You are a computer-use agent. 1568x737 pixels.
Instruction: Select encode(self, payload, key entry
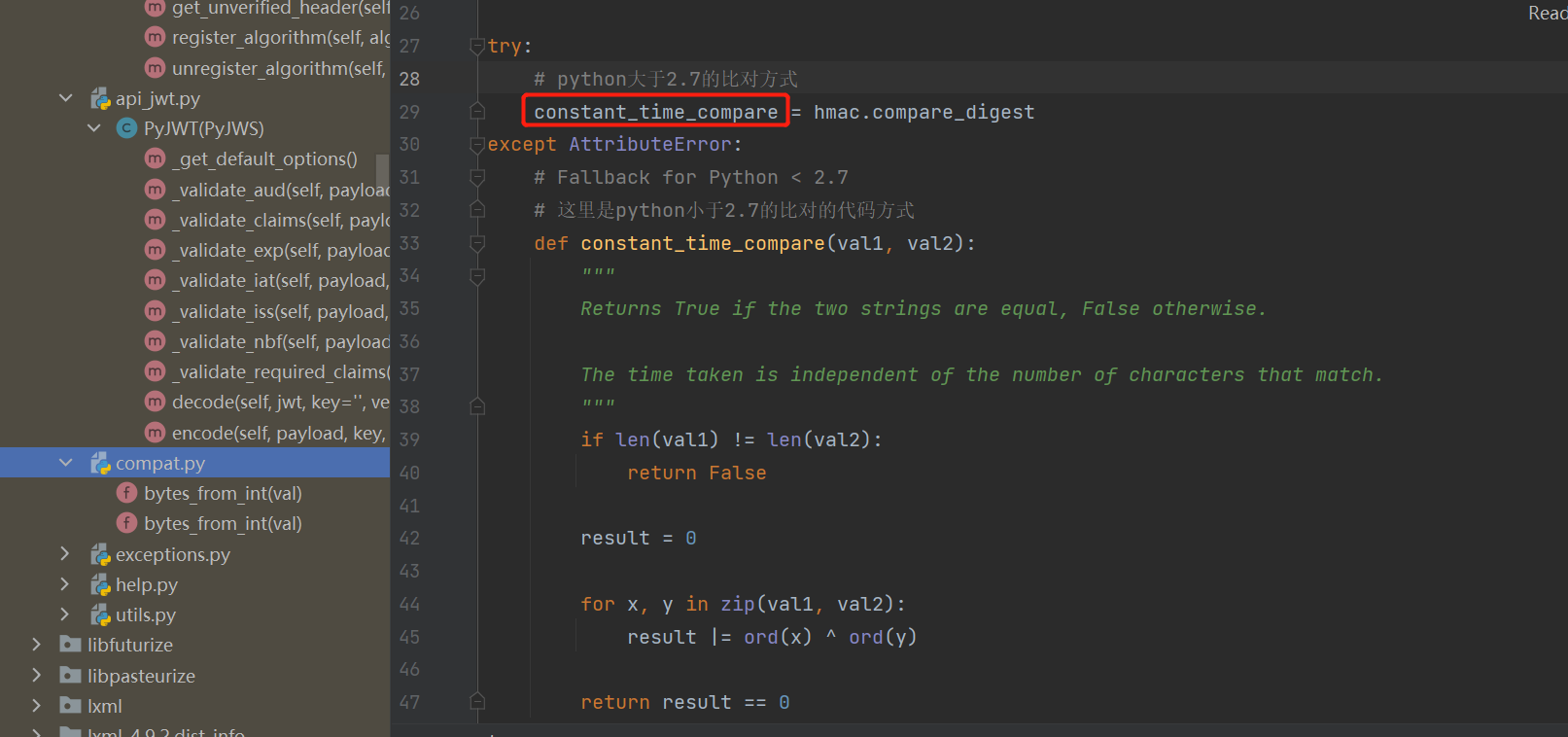coord(281,432)
